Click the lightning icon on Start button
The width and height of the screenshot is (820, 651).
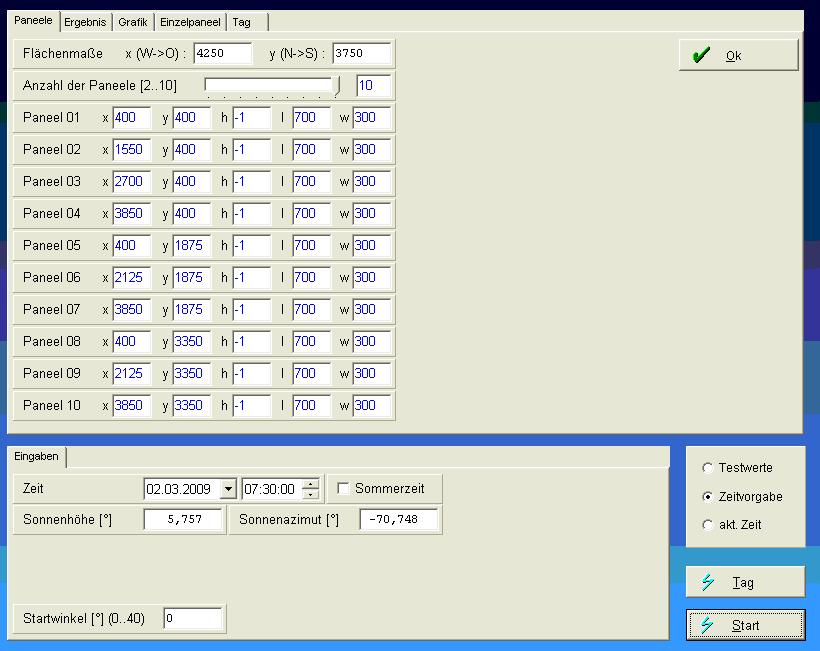click(708, 625)
